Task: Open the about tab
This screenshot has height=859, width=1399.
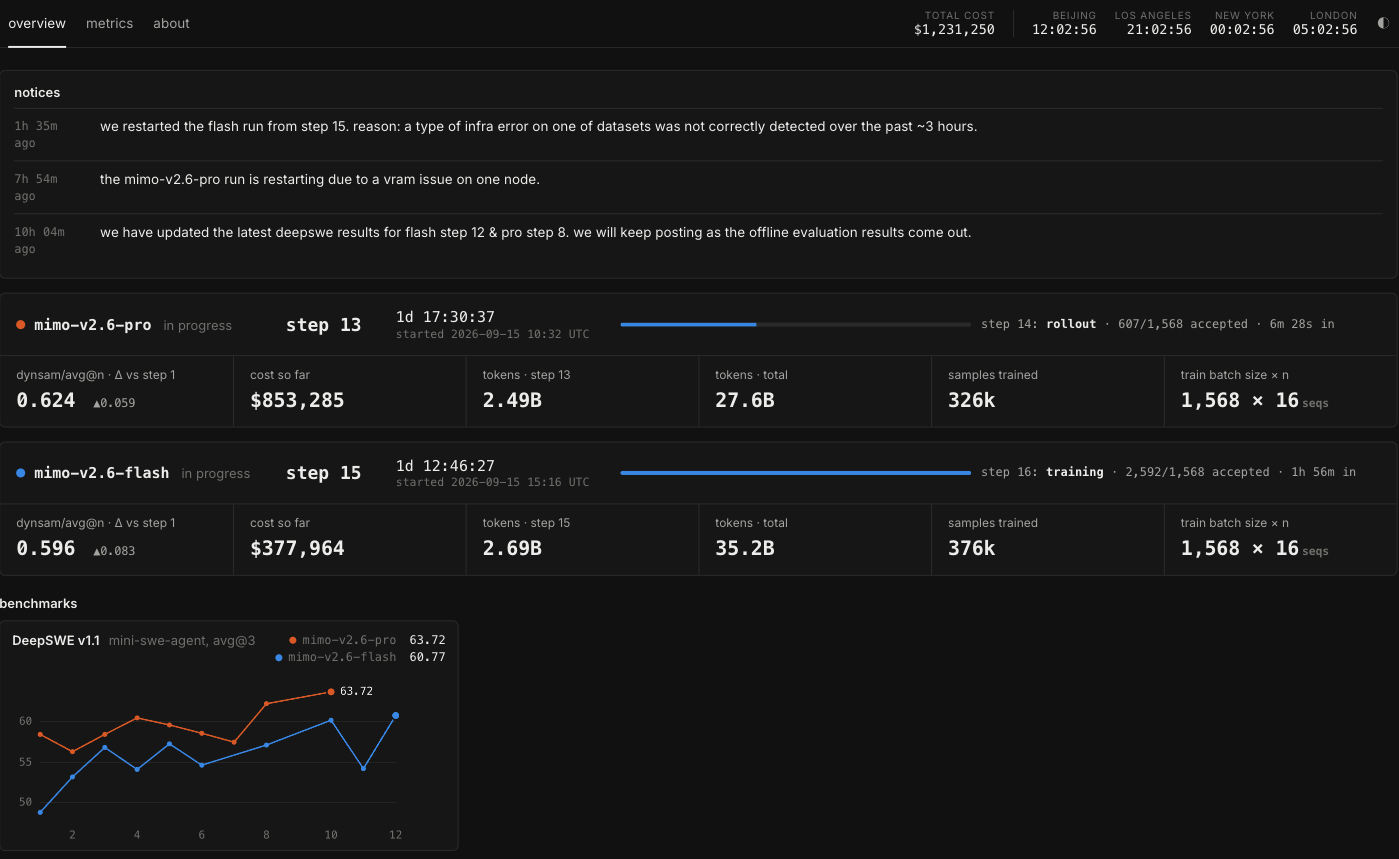Action: 171,23
